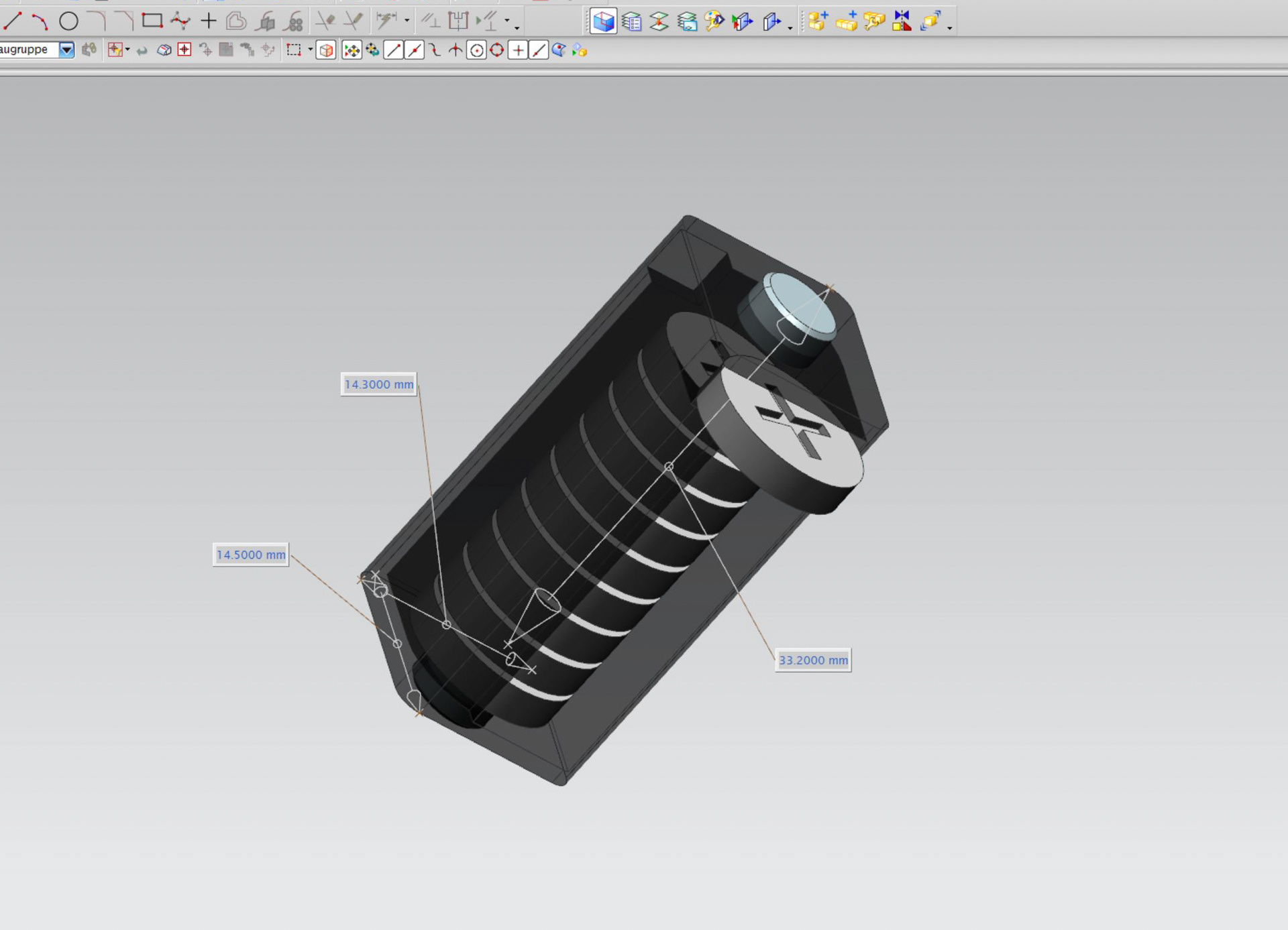Click the Add Component icon

818,21
